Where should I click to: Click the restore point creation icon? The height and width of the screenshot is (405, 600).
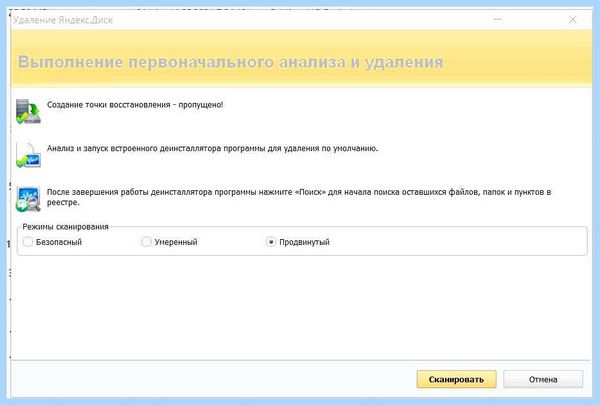[28, 111]
